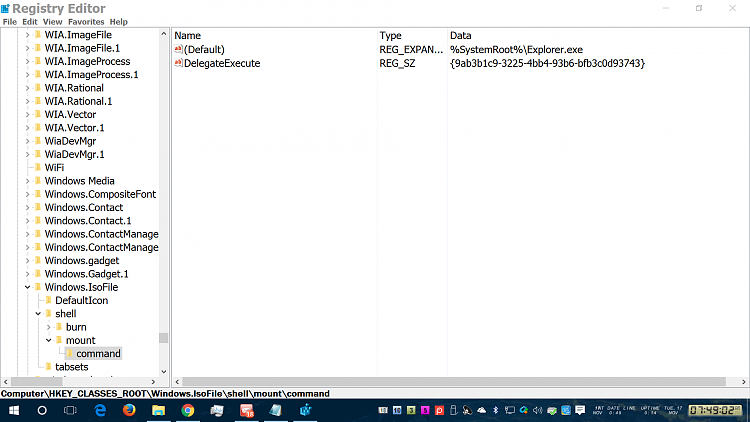Screen dimensions: 750x422
Task: Expand the WIA.Vector.1 key
Action: click(27, 128)
